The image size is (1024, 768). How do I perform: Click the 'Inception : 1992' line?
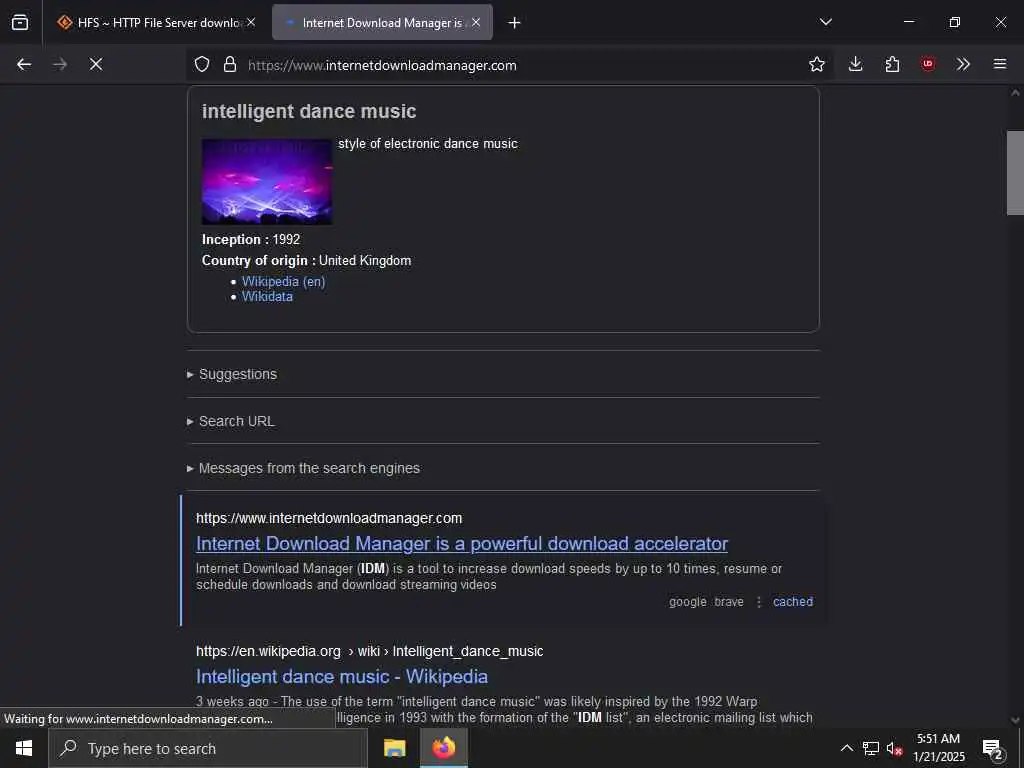coord(251,240)
